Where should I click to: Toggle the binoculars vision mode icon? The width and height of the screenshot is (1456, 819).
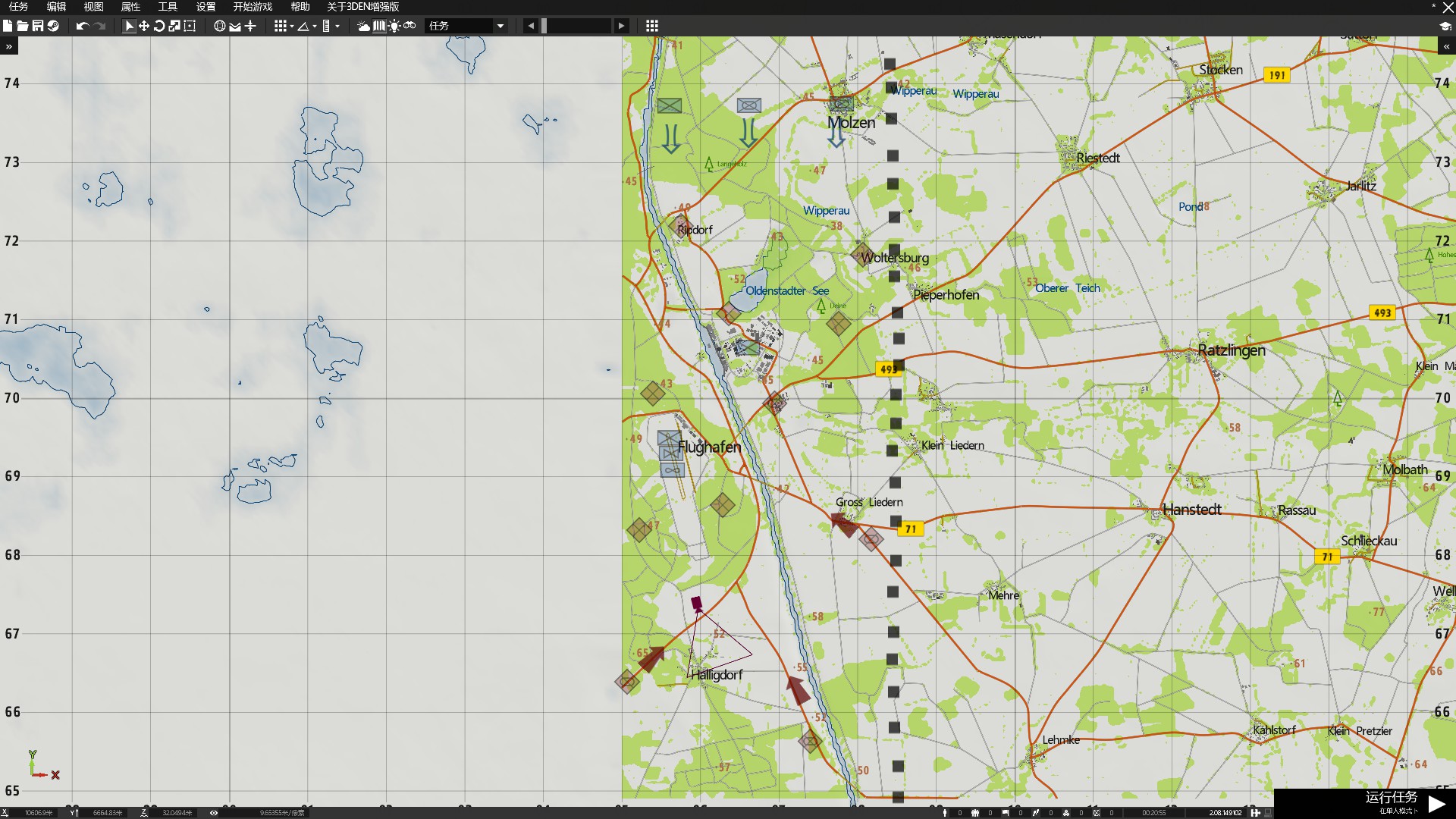pyautogui.click(x=409, y=26)
